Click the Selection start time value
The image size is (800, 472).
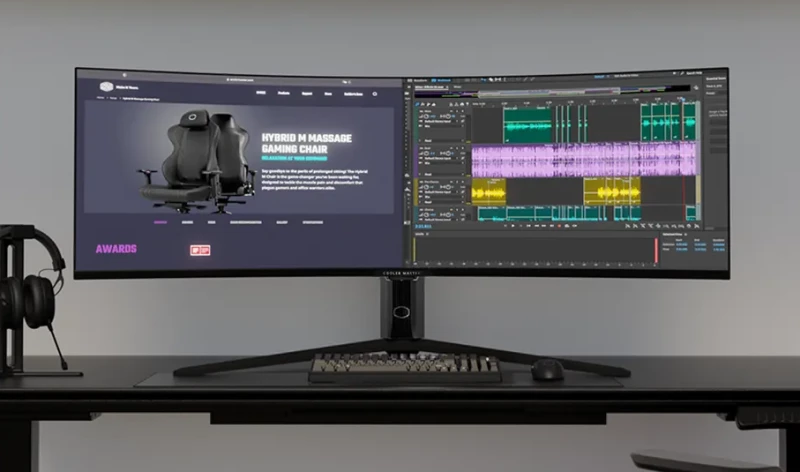point(682,244)
